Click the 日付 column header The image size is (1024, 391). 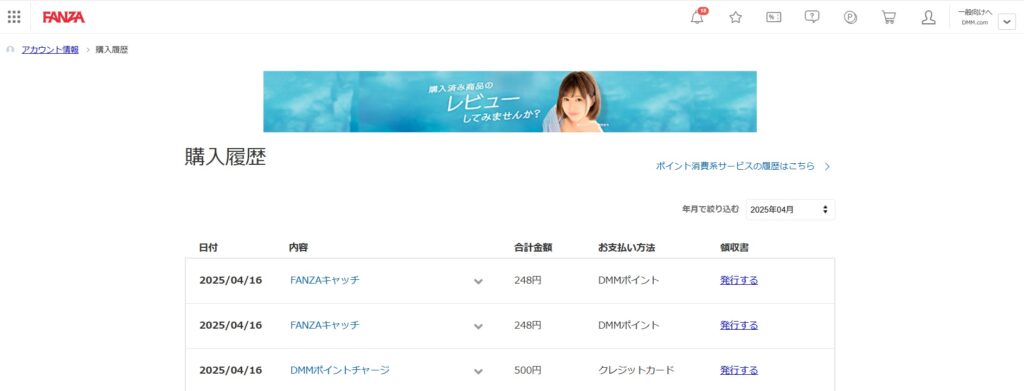pyautogui.click(x=208, y=248)
